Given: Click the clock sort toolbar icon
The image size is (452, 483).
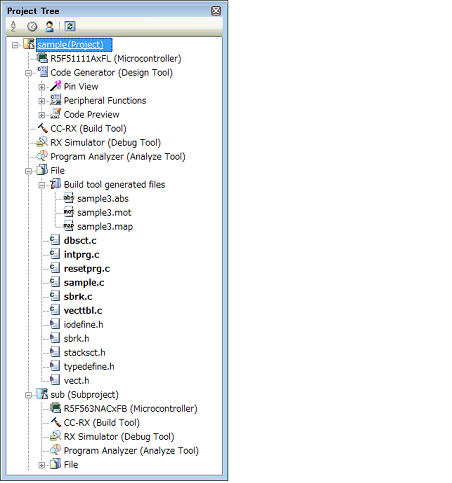Looking at the screenshot, I should [32, 26].
